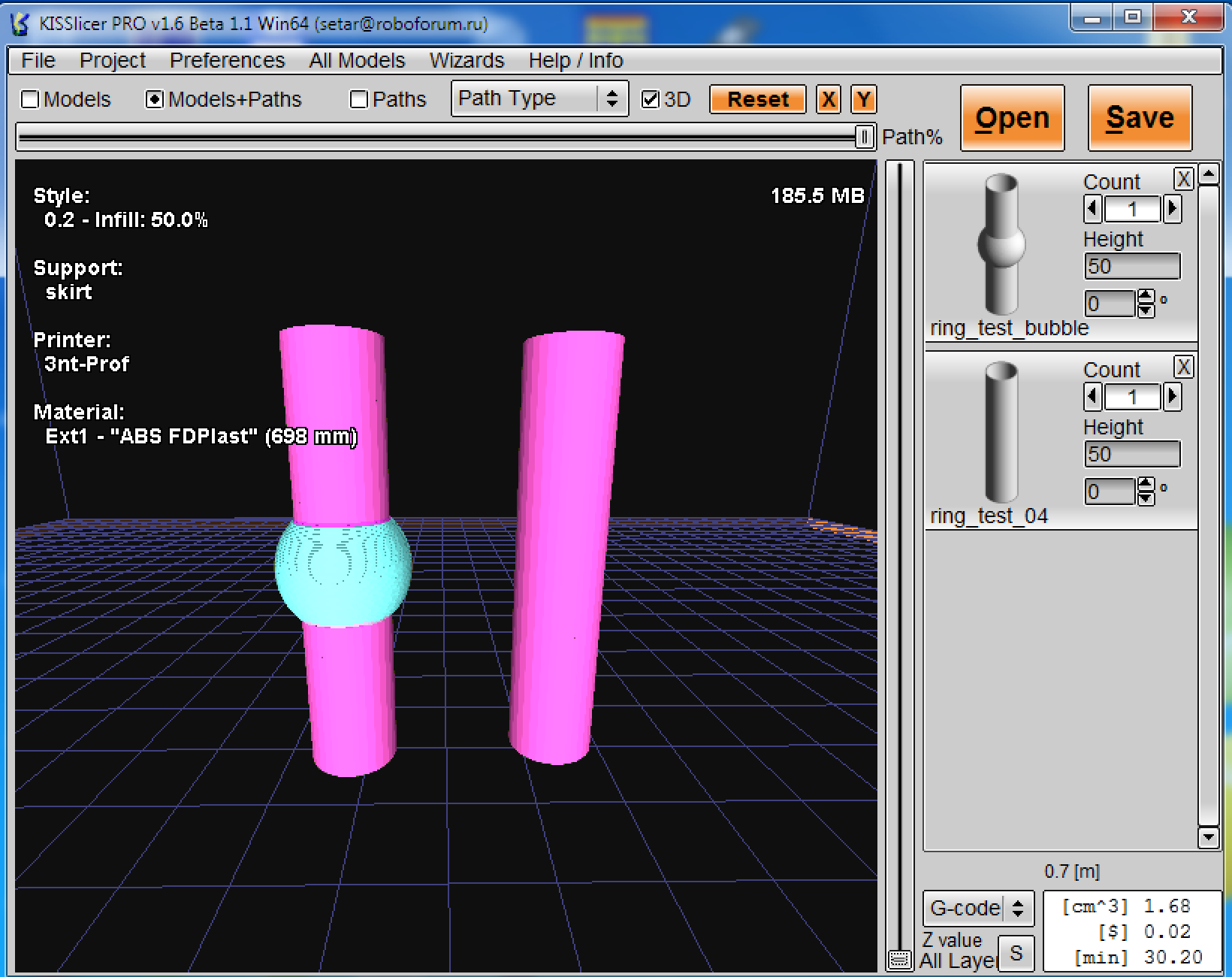
Task: Toggle the 3D checkbox
Action: coord(651,100)
